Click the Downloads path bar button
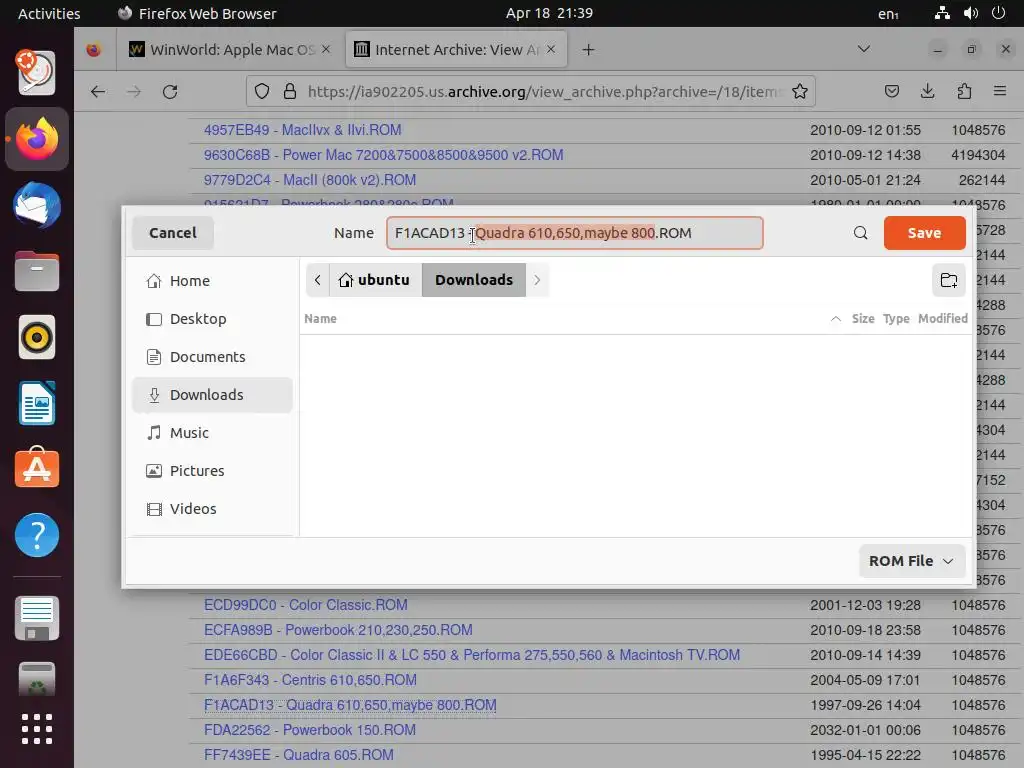Image resolution: width=1024 pixels, height=768 pixels. 474,280
